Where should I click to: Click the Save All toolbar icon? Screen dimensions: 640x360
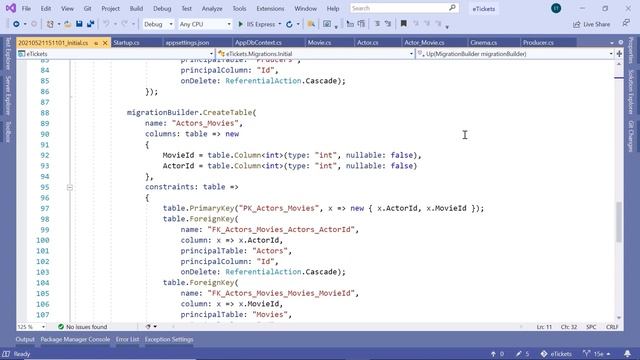(91, 24)
